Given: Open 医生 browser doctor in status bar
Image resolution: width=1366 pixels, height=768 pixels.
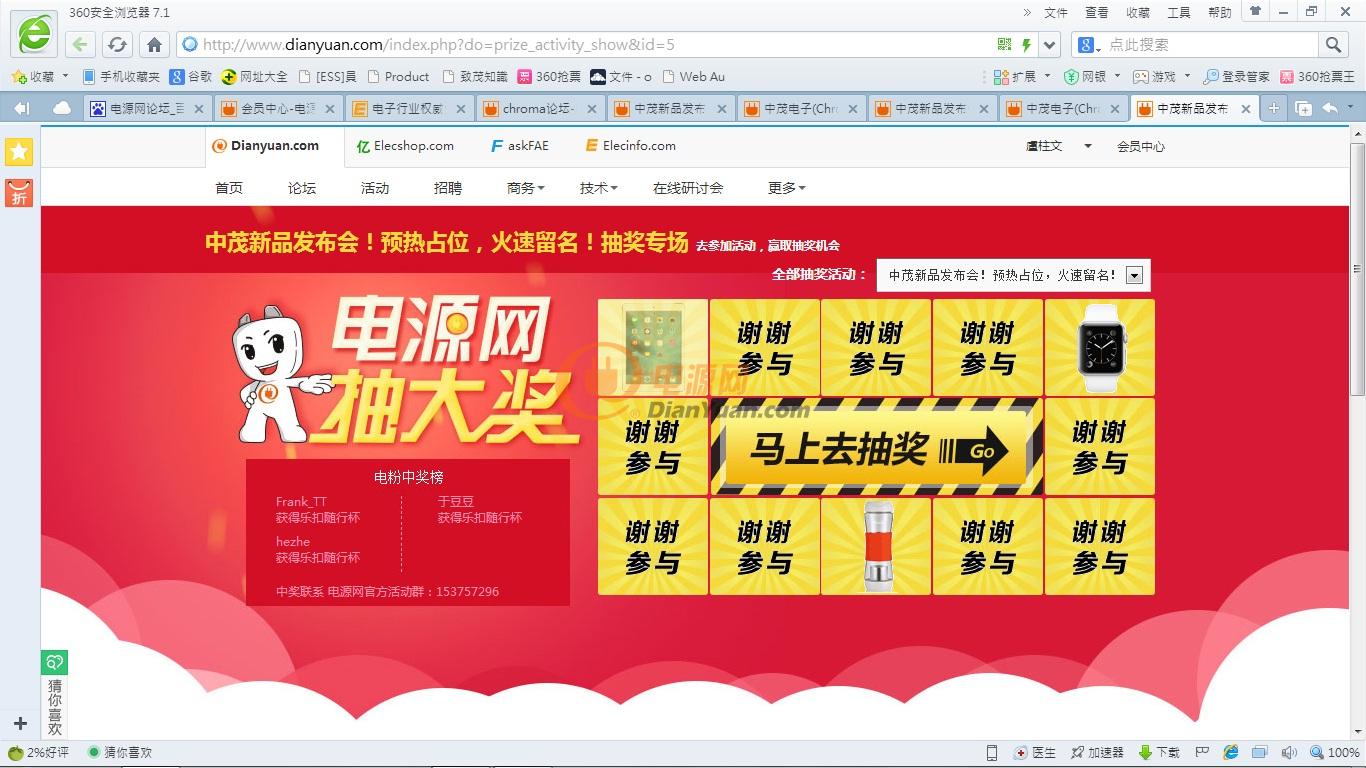Looking at the screenshot, I should 1035,752.
